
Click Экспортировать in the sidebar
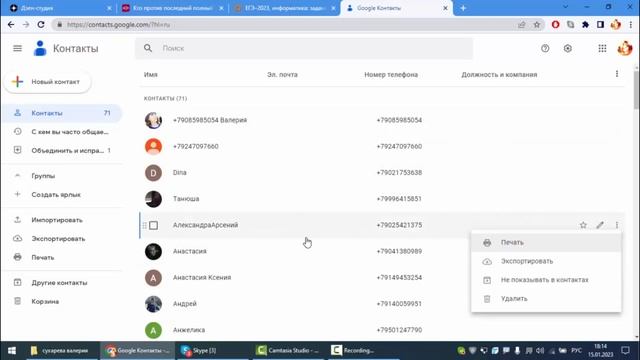(x=62, y=239)
